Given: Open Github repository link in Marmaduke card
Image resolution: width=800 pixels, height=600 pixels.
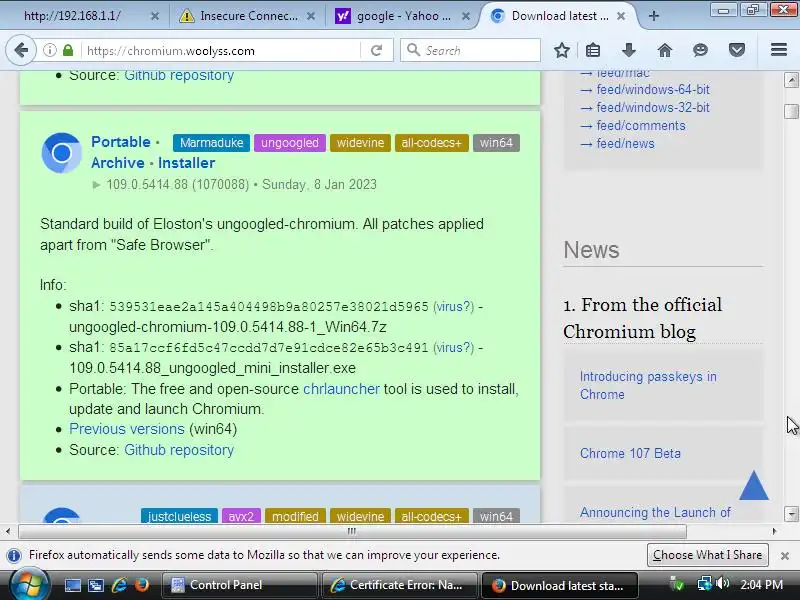Looking at the screenshot, I should click(179, 450).
